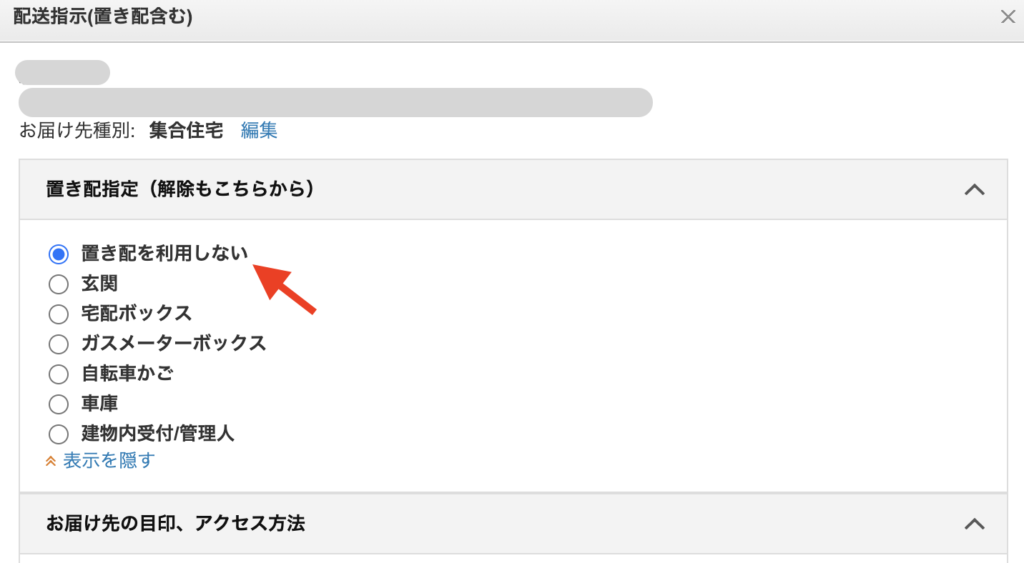Close the 配送指示 dialog with the X
This screenshot has width=1024, height=563.
pos(1008,16)
